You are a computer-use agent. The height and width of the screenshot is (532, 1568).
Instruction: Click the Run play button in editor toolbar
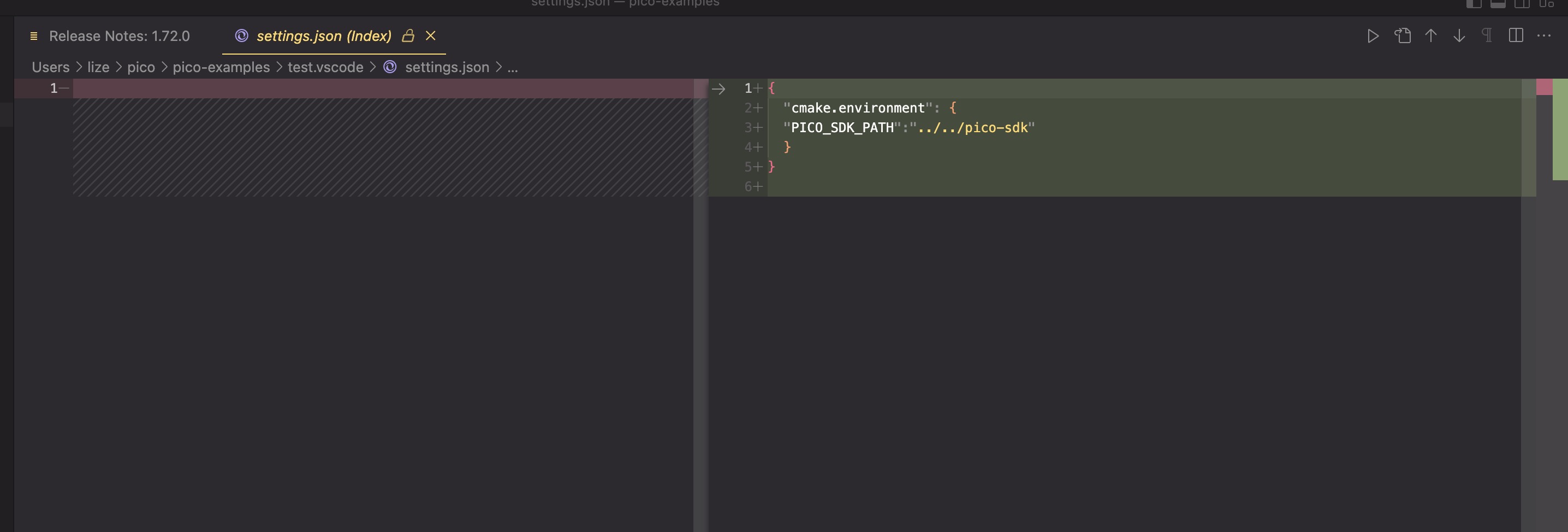click(1373, 36)
